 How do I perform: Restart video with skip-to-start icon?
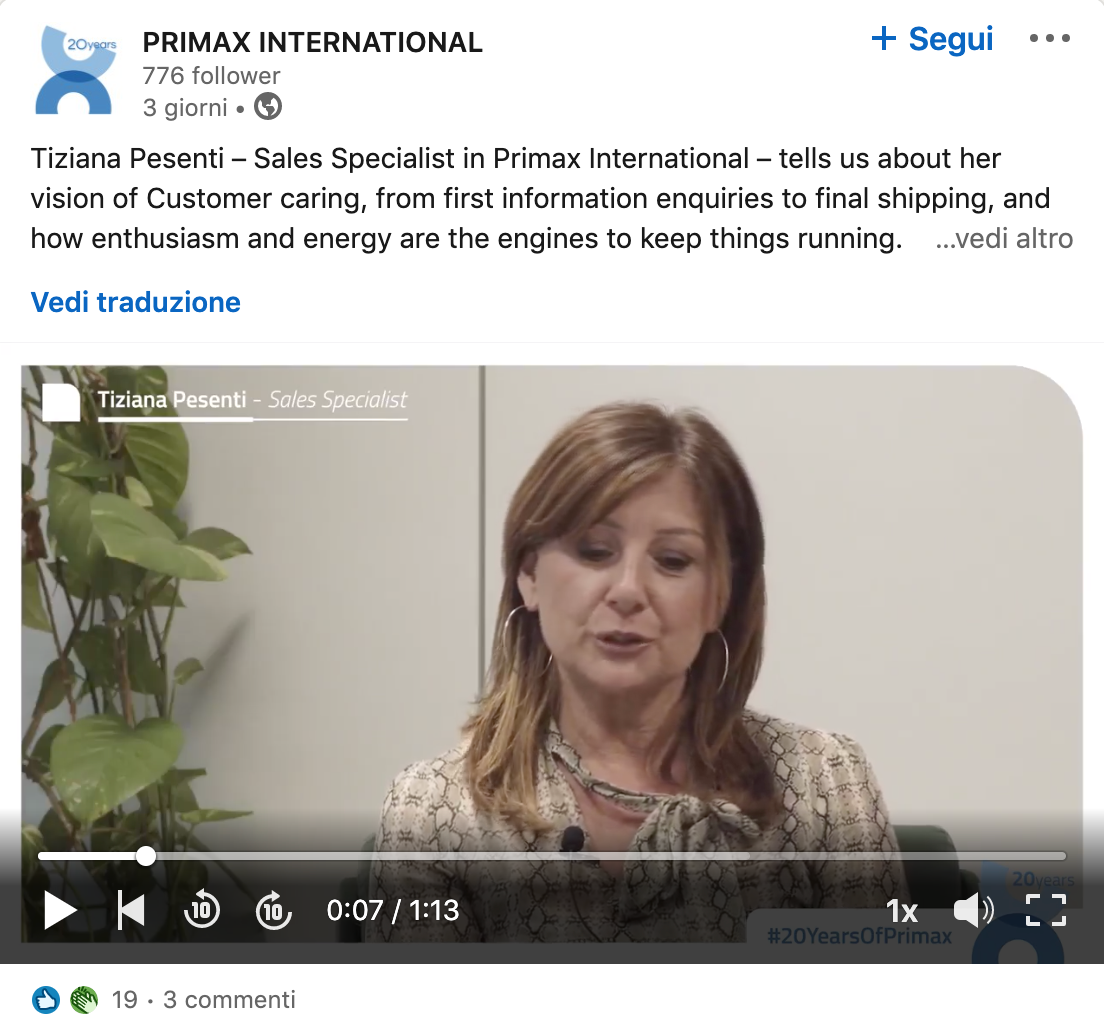[131, 910]
